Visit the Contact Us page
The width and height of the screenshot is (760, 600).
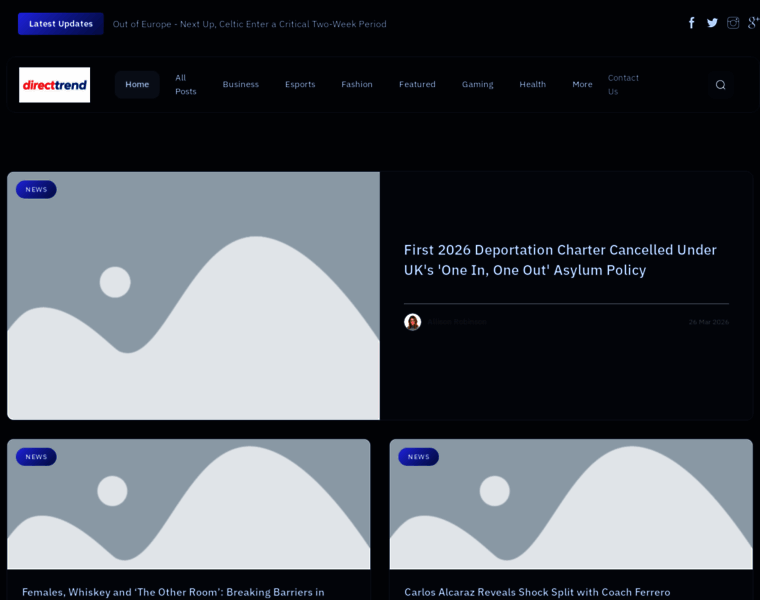(623, 85)
